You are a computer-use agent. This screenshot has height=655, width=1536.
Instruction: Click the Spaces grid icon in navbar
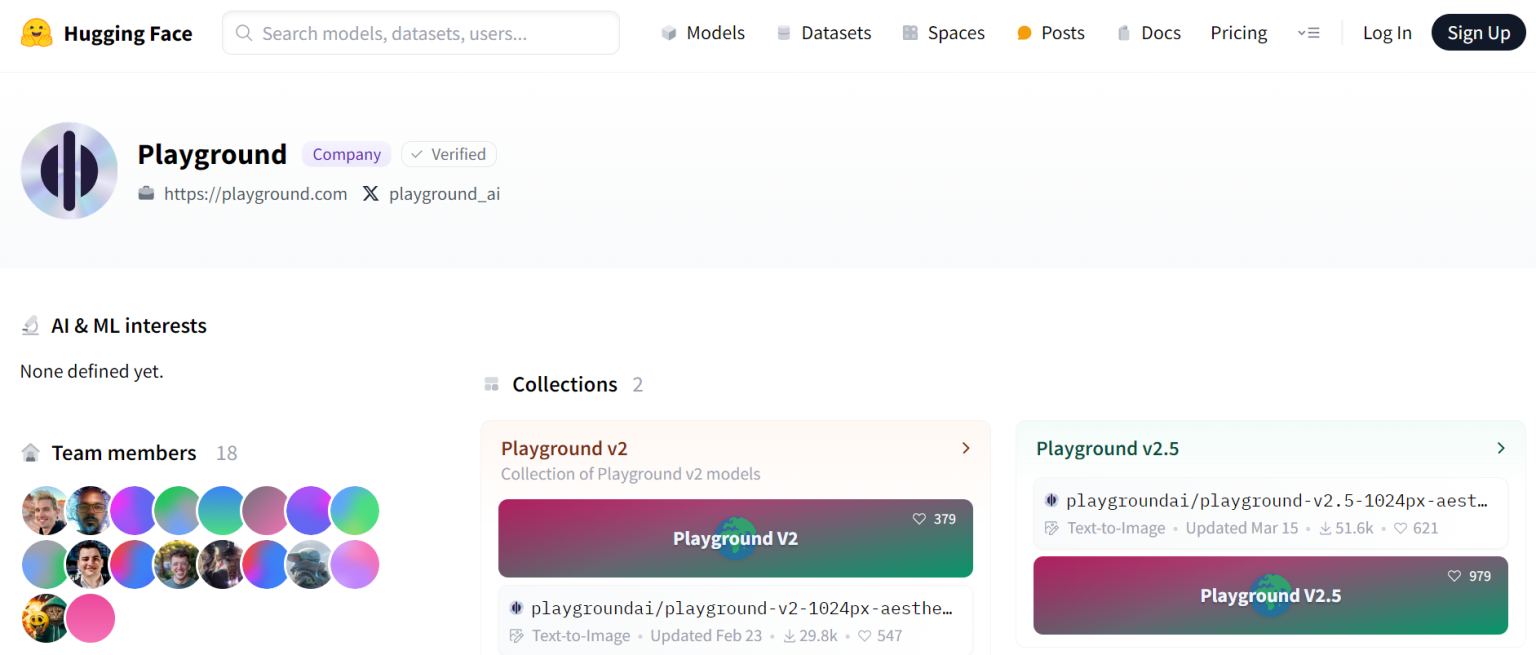(910, 32)
